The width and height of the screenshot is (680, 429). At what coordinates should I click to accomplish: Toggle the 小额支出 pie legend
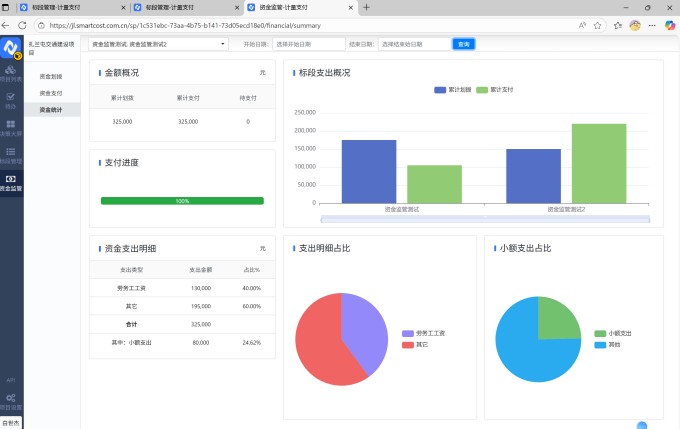coord(614,333)
